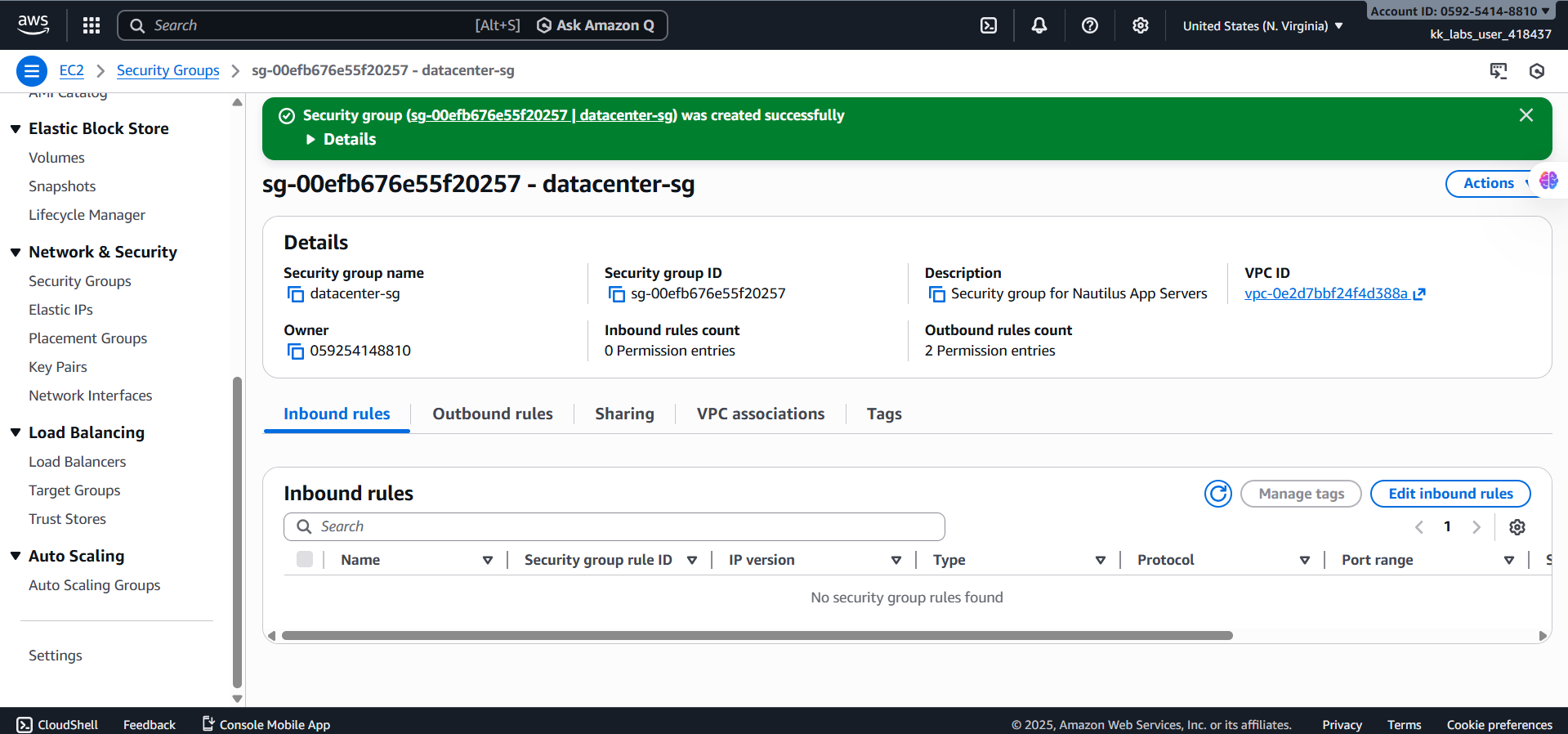Dismiss the green success banner
Viewport: 1568px width, 734px height.
point(1526,115)
